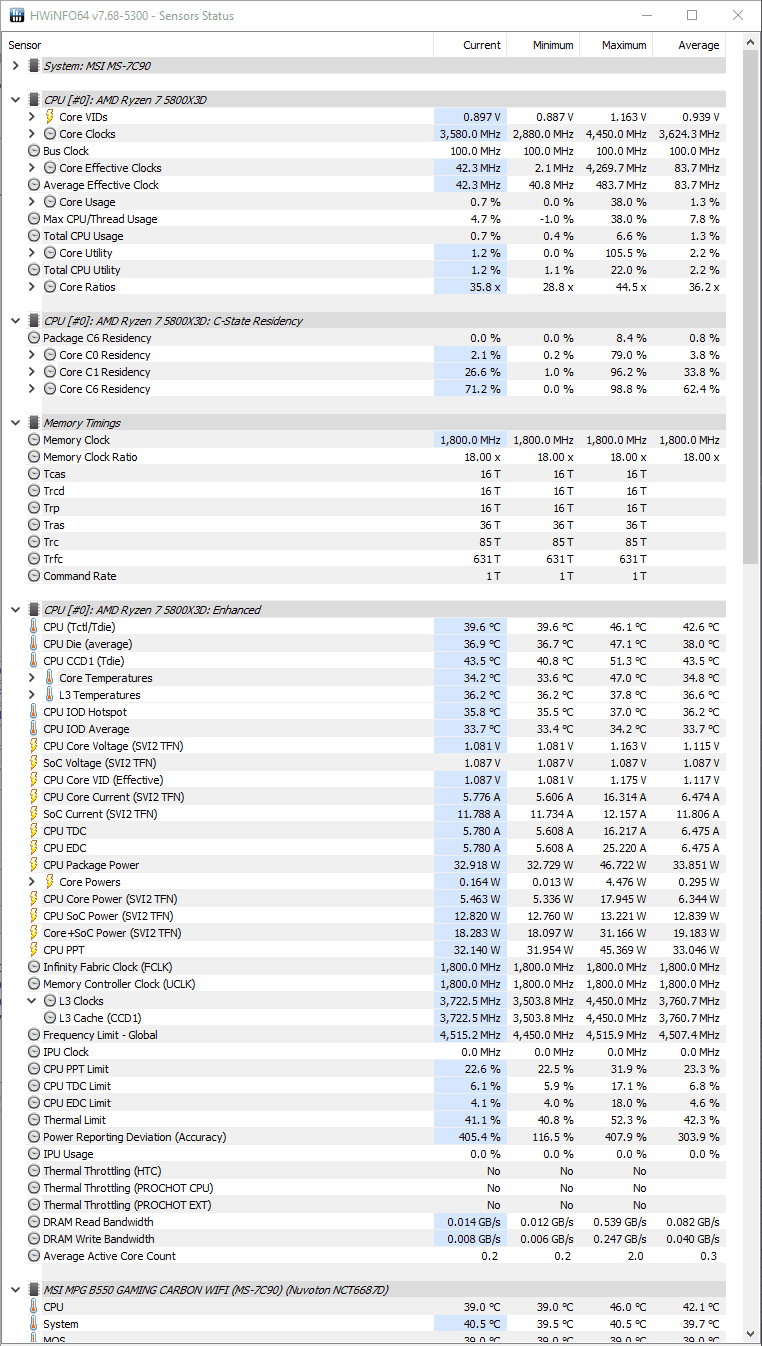The height and width of the screenshot is (1346, 762).
Task: Maximize the HWiNFO64 window
Action: coord(692,15)
